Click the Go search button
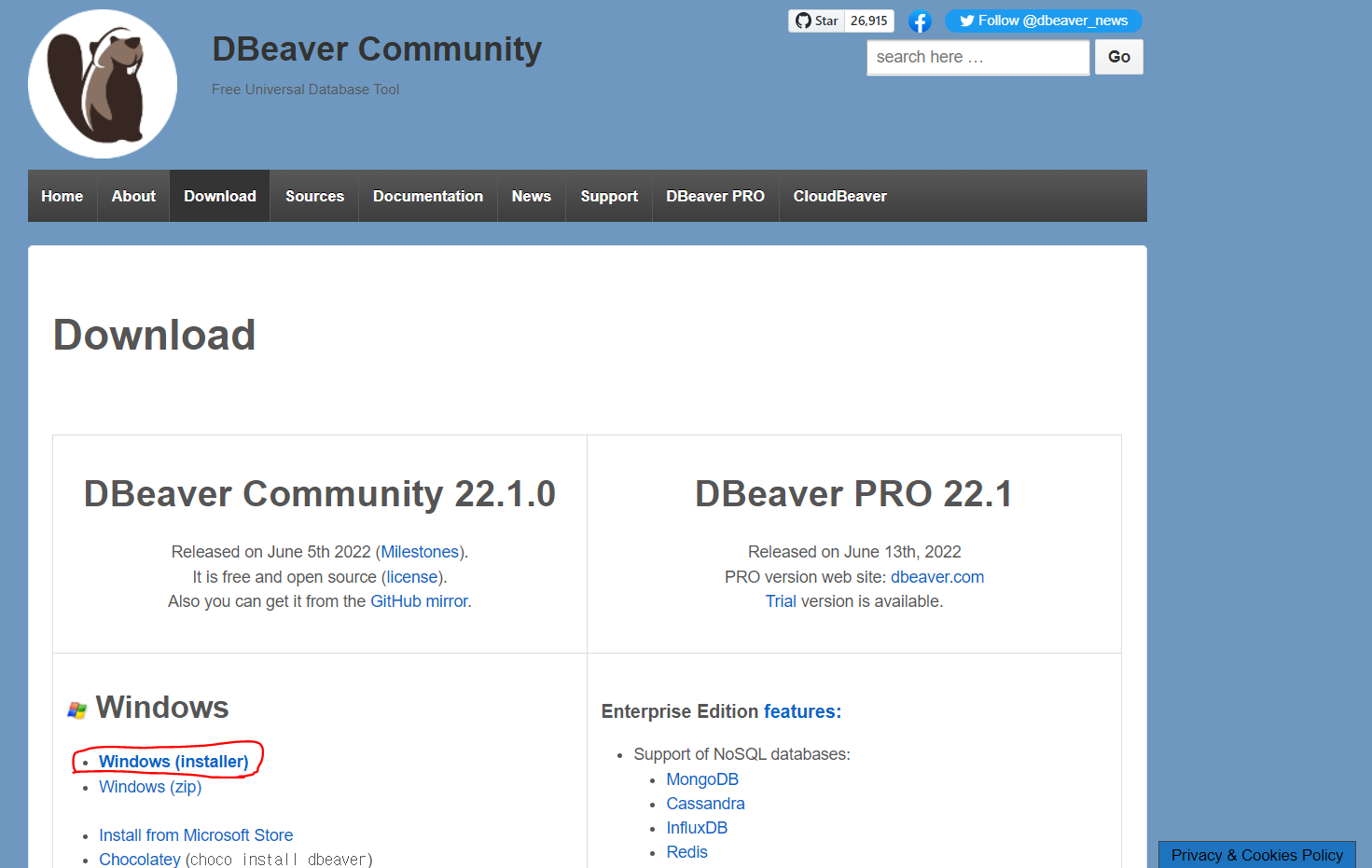 (1118, 57)
